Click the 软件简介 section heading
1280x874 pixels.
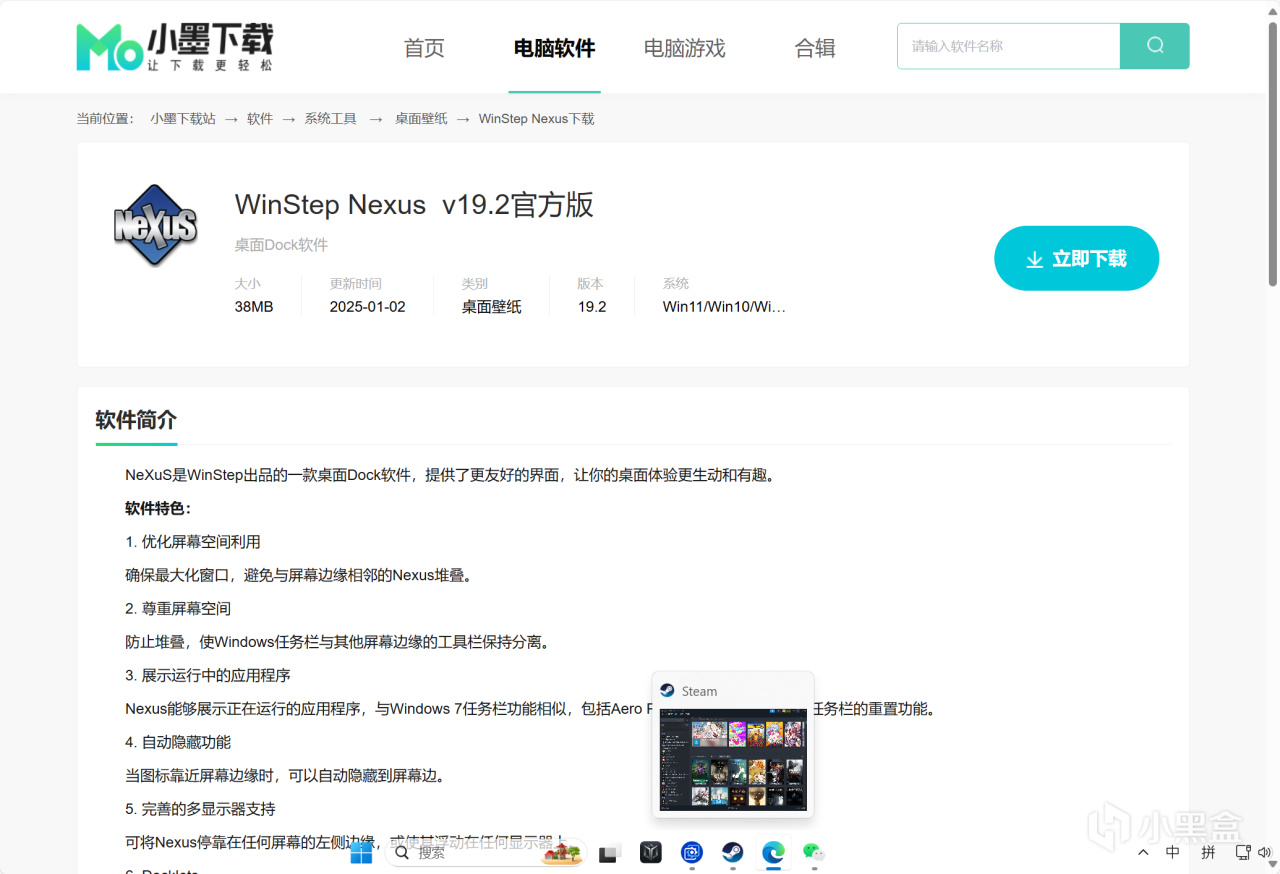tap(136, 420)
